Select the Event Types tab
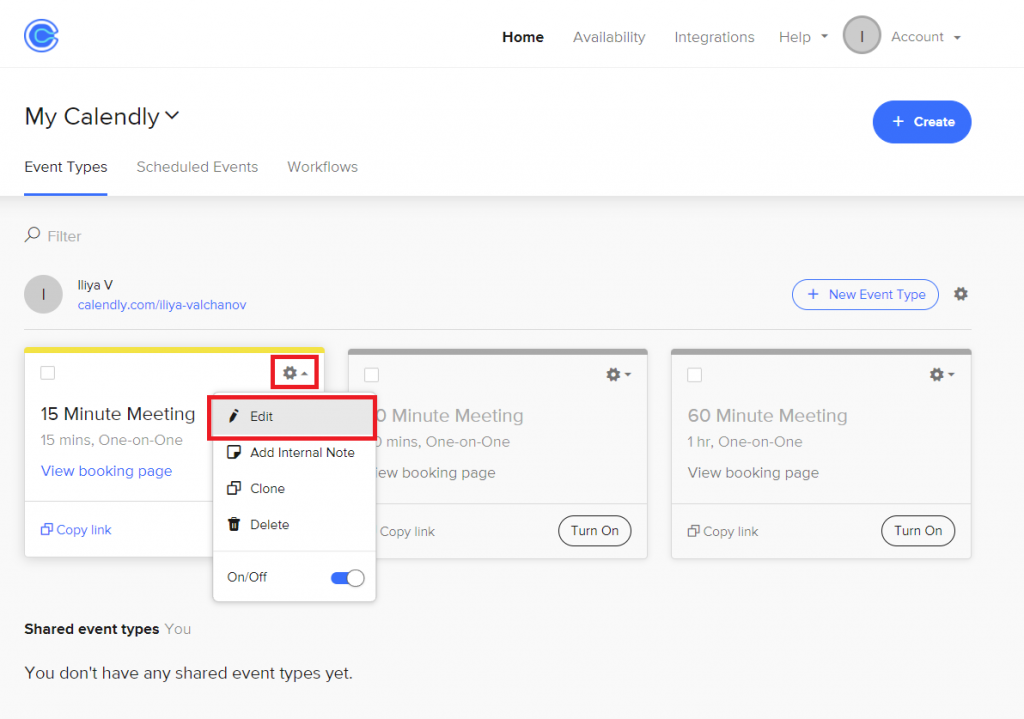 65,167
